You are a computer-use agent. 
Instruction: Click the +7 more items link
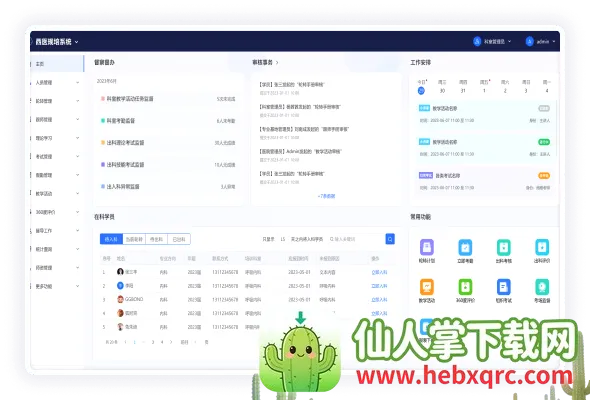[x=326, y=196]
